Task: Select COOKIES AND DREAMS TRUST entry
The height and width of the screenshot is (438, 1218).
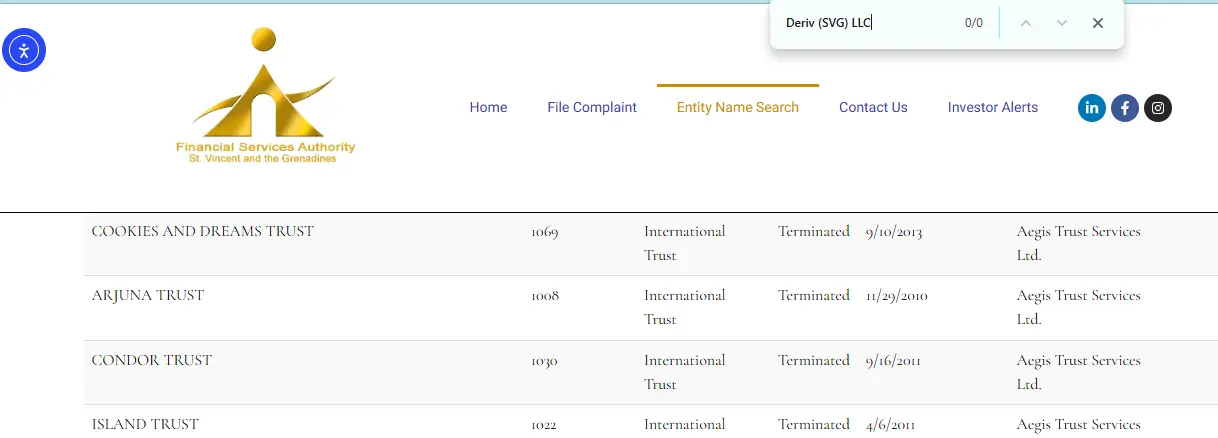Action: tap(203, 231)
